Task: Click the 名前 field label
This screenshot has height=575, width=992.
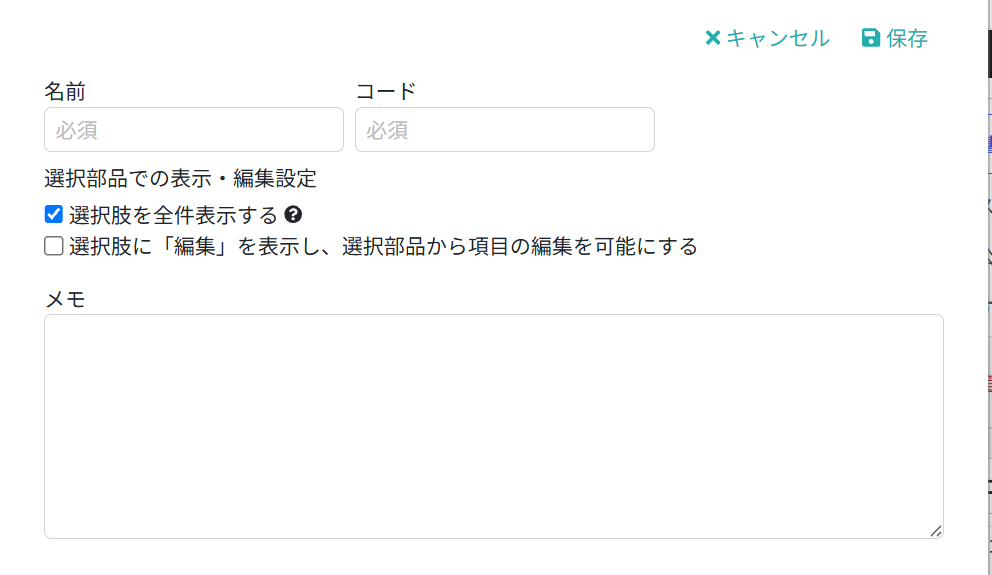Action: (65, 91)
